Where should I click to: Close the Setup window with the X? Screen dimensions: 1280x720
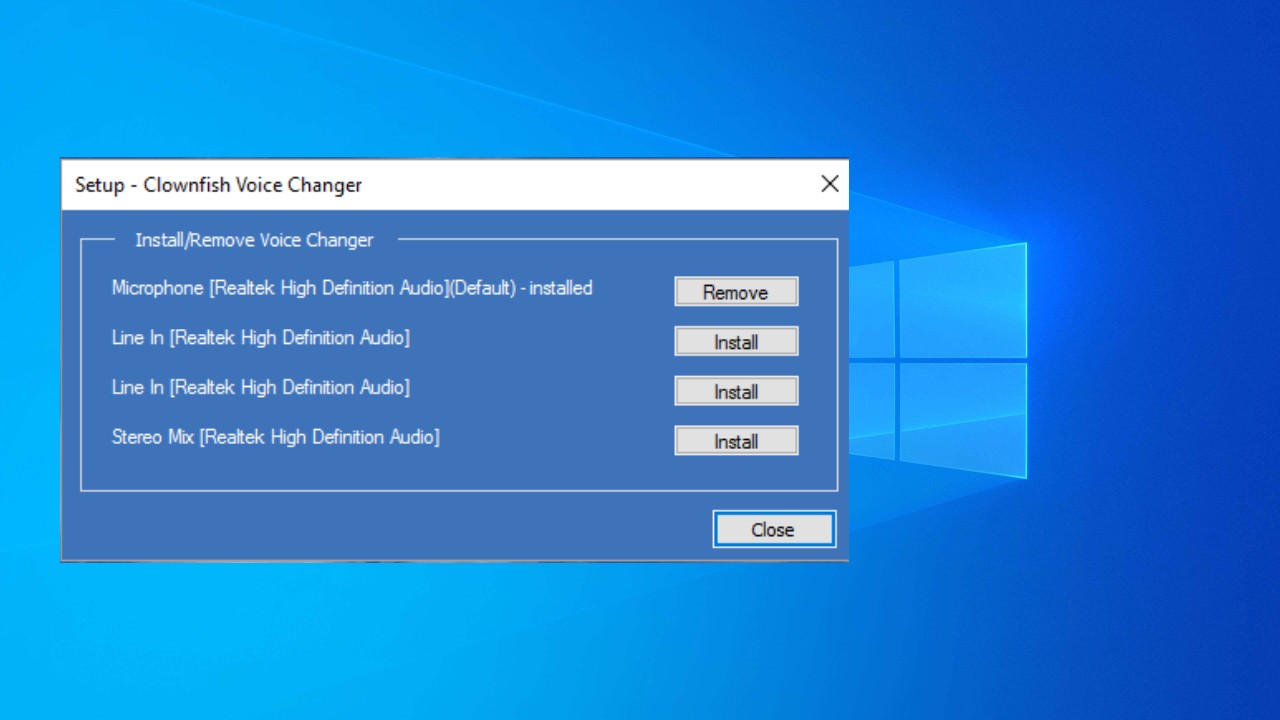[829, 184]
